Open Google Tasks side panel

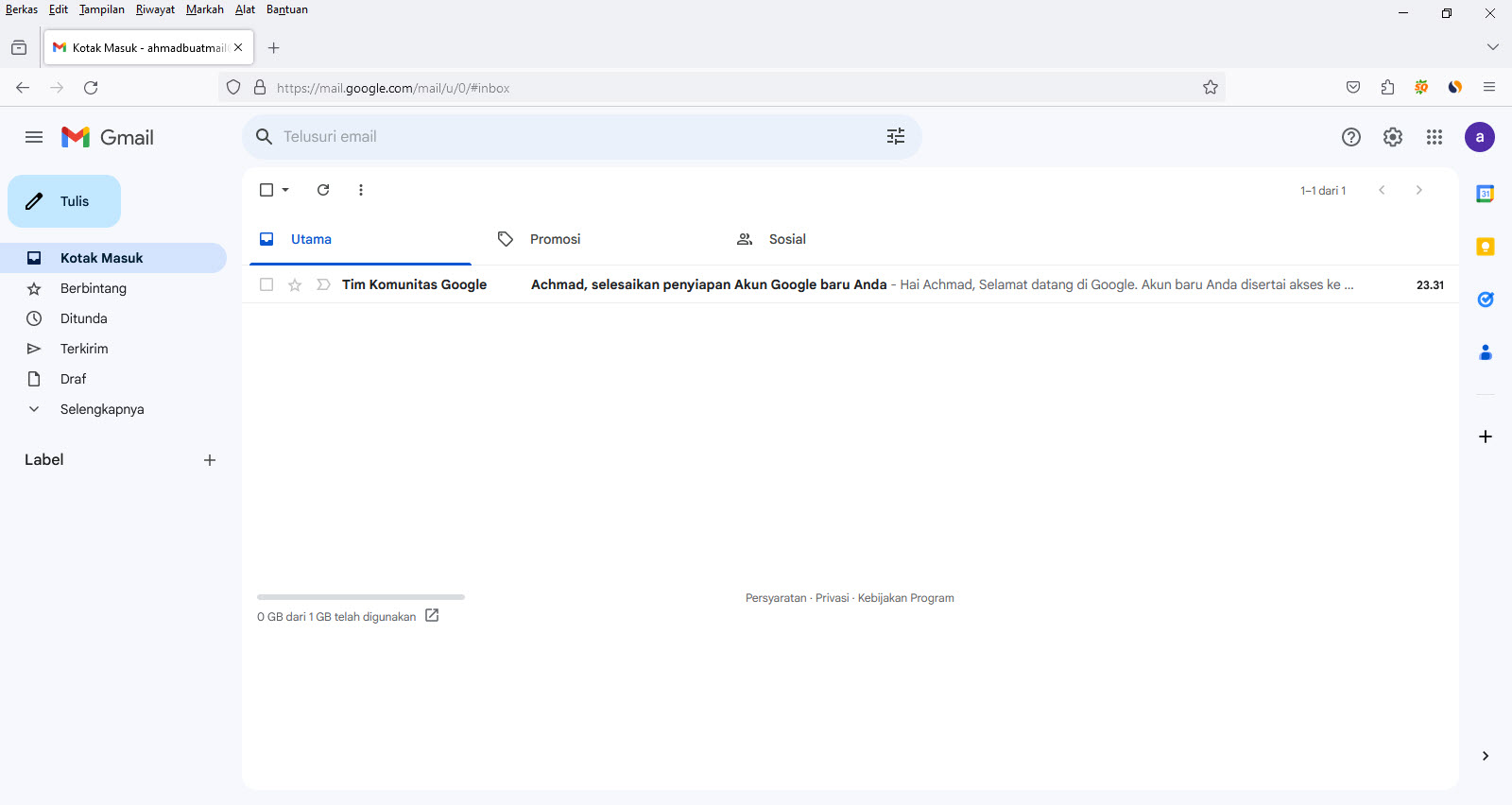(1485, 300)
